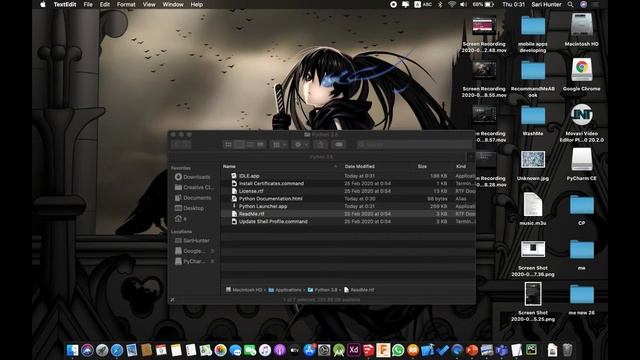The height and width of the screenshot is (360, 640).
Task: Click the Wi-Fi status icon
Action: (451, 4)
